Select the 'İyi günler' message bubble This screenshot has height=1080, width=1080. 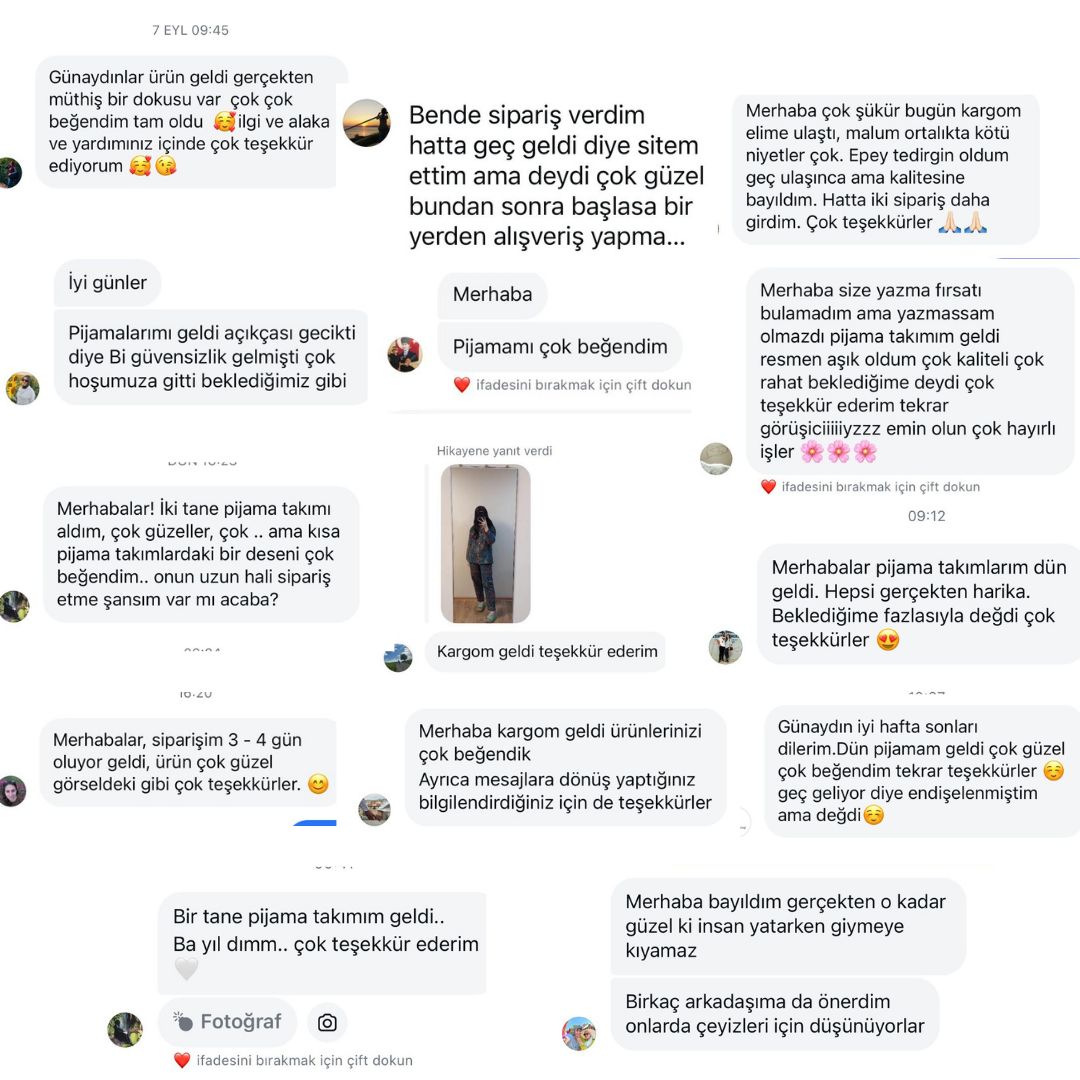107,282
